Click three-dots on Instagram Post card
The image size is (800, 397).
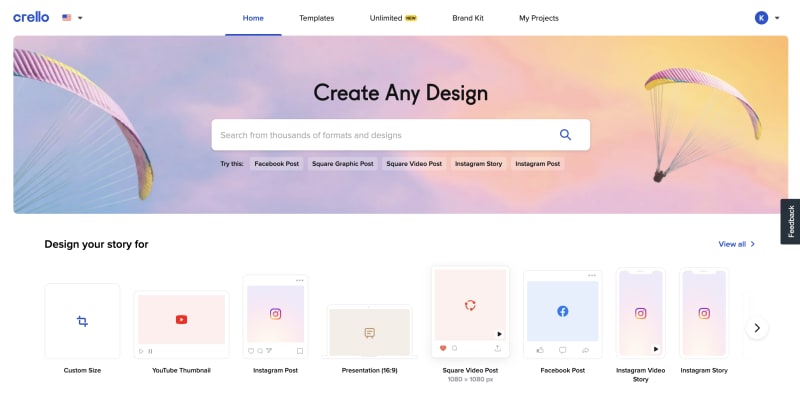[x=299, y=280]
